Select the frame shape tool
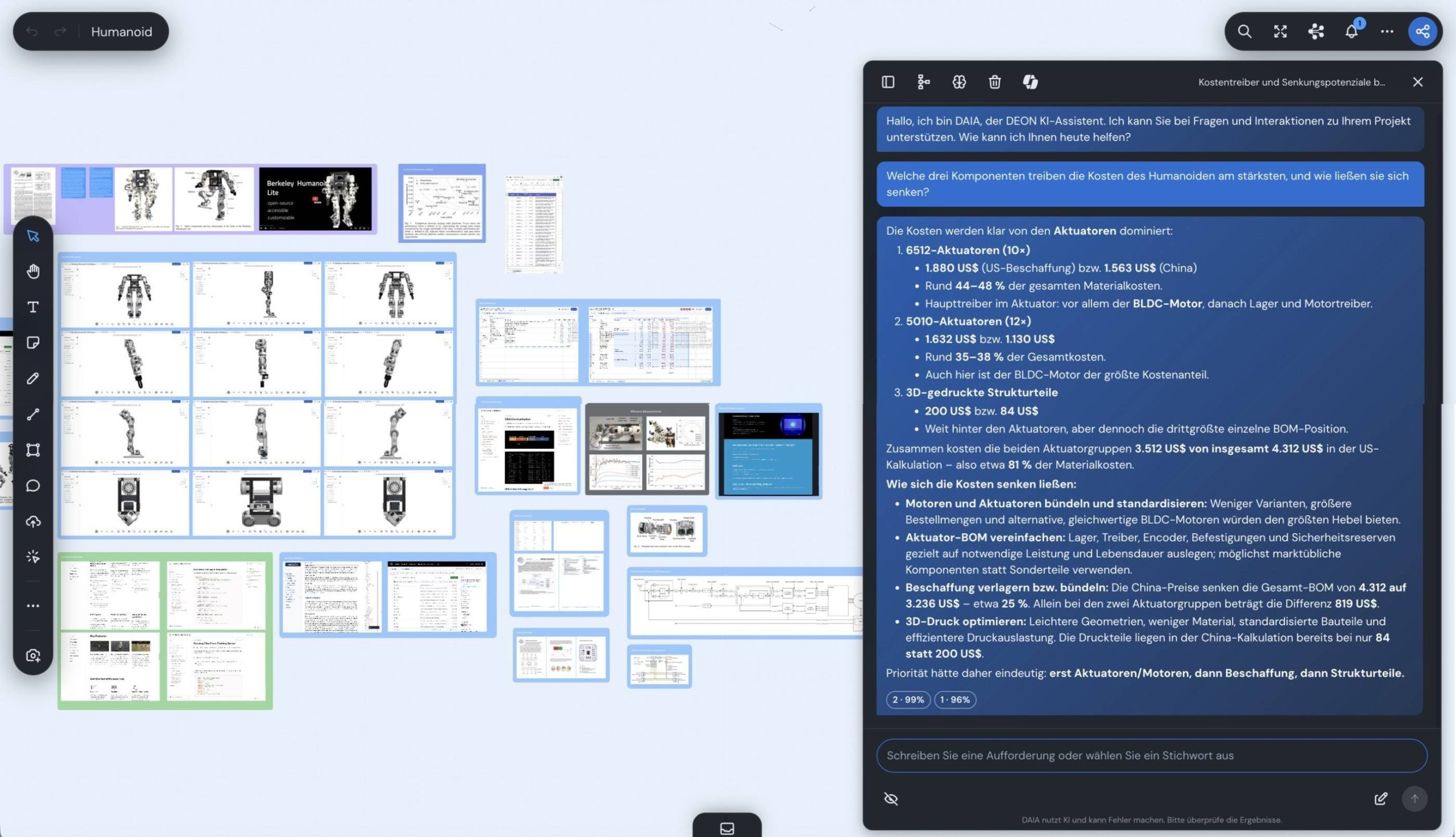Viewport: 1456px width, 837px height. point(33,450)
